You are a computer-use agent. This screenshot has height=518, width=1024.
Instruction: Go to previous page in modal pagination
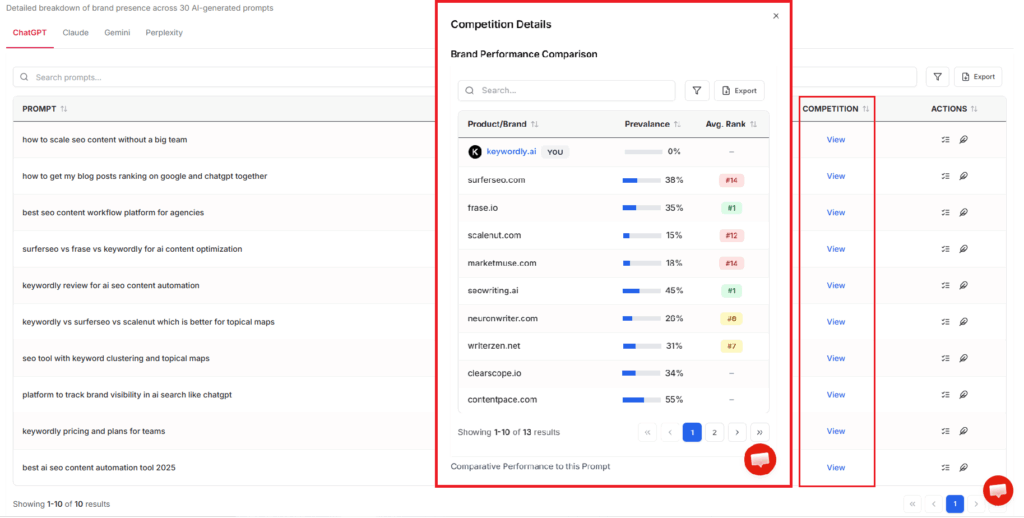[x=670, y=432]
